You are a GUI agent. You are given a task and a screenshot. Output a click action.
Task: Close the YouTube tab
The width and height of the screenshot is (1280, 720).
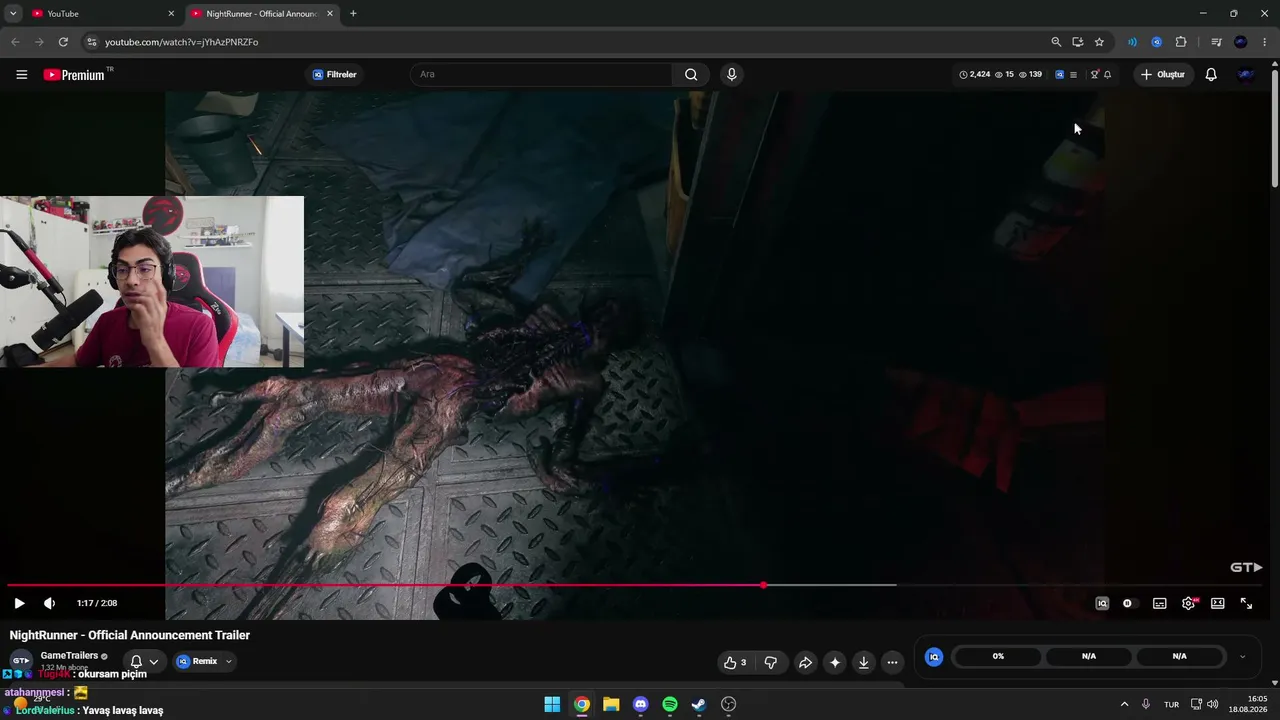tap(171, 14)
